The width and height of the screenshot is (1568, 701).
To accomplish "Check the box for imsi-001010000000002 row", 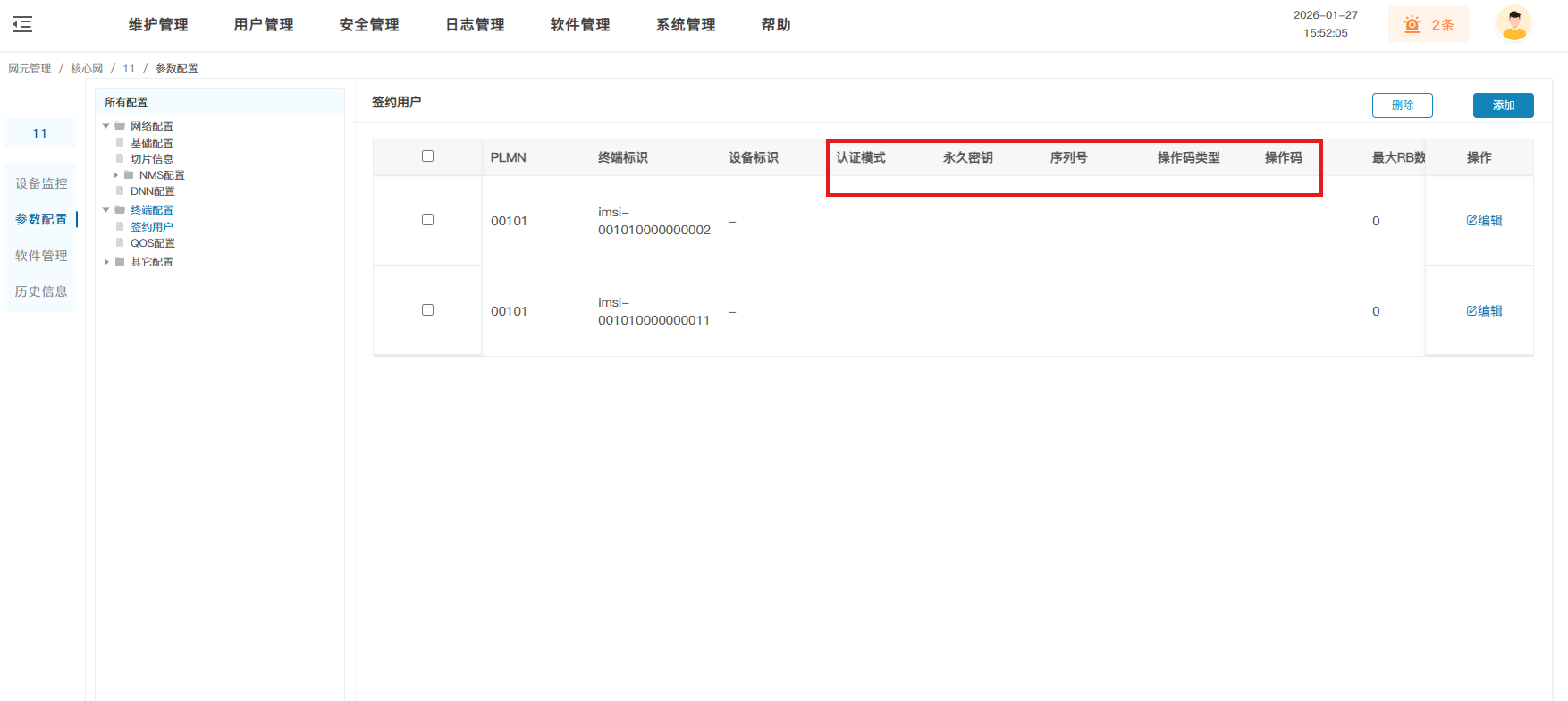I will click(427, 220).
